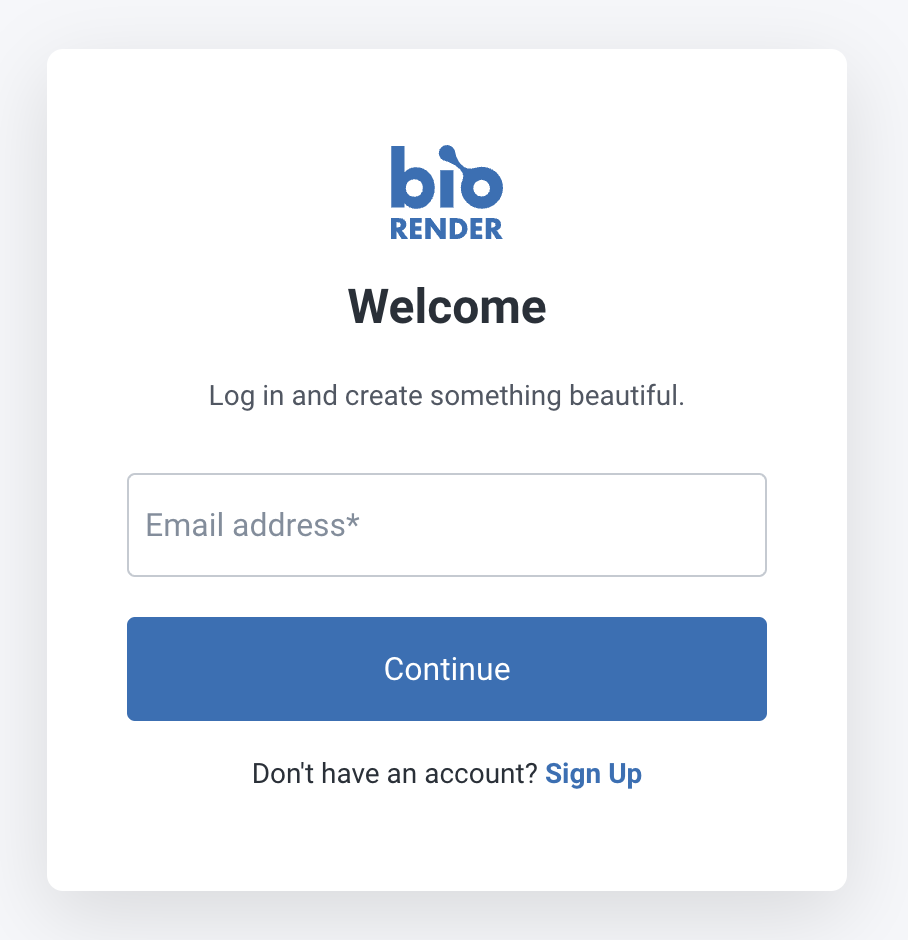Click the required asterisk in the email field
The image size is (908, 940).
(x=353, y=521)
